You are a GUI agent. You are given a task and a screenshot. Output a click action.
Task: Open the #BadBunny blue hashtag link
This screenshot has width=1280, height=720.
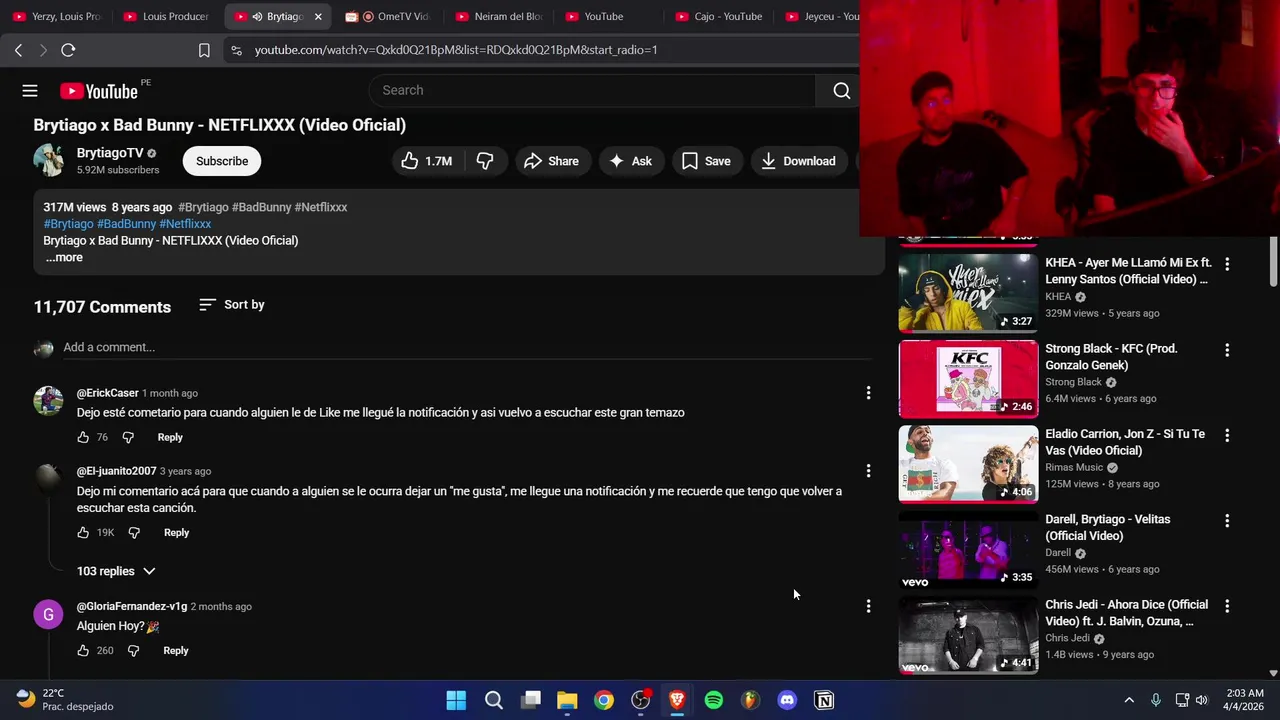126,224
